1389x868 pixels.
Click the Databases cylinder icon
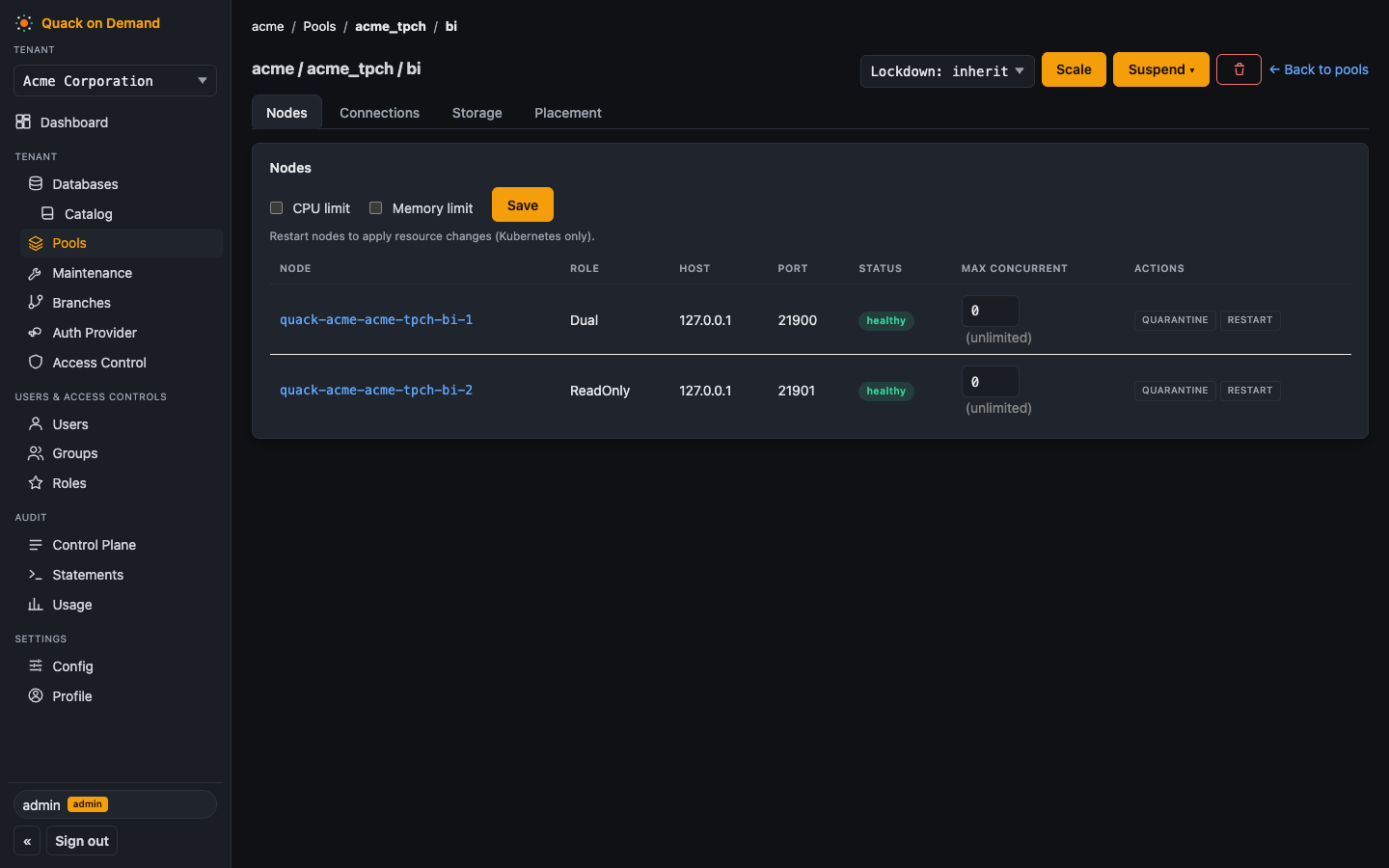(36, 183)
